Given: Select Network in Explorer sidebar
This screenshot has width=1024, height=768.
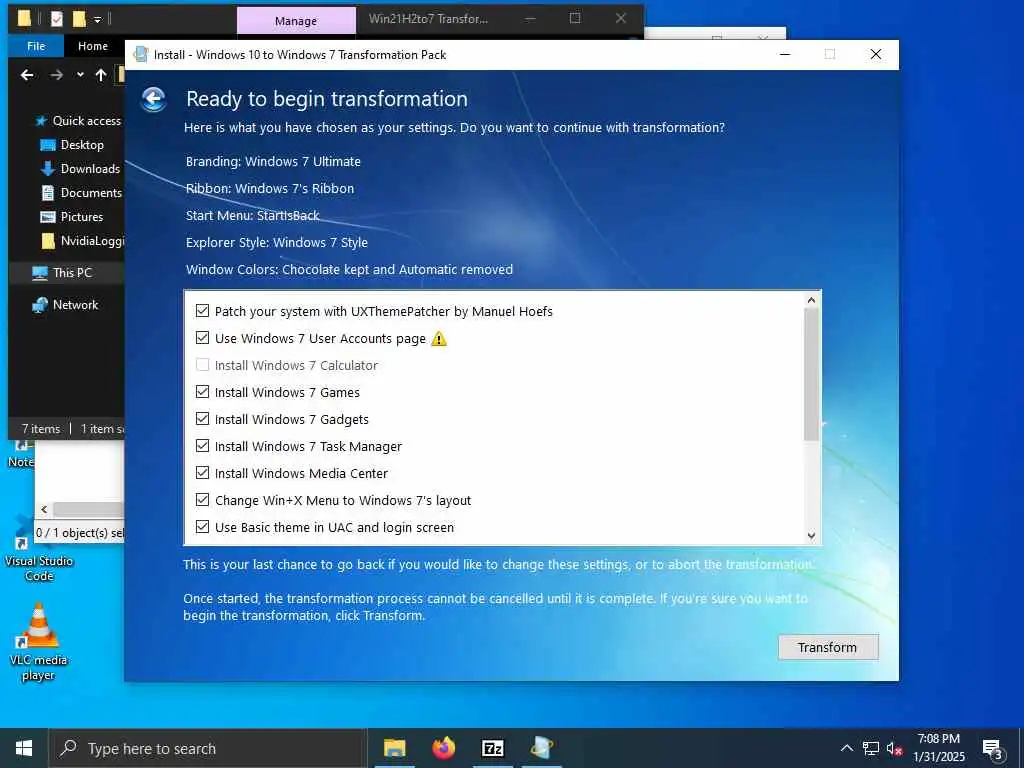Looking at the screenshot, I should tap(67, 305).
